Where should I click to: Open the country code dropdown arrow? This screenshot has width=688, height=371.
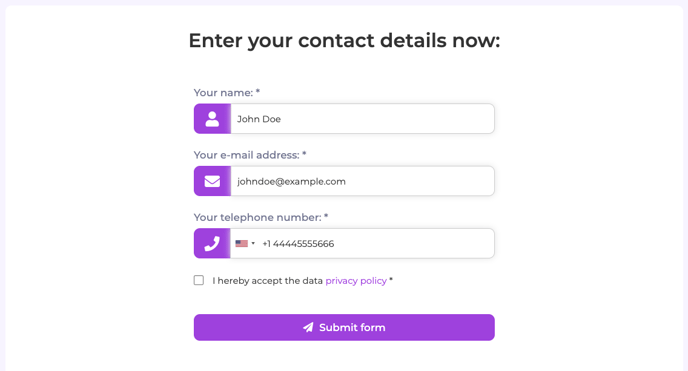pos(253,243)
